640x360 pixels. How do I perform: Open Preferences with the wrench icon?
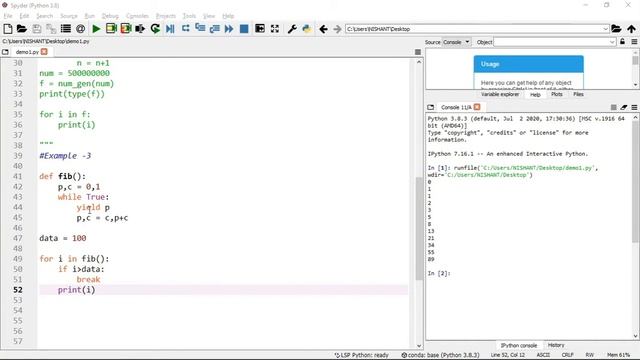click(x=292, y=29)
